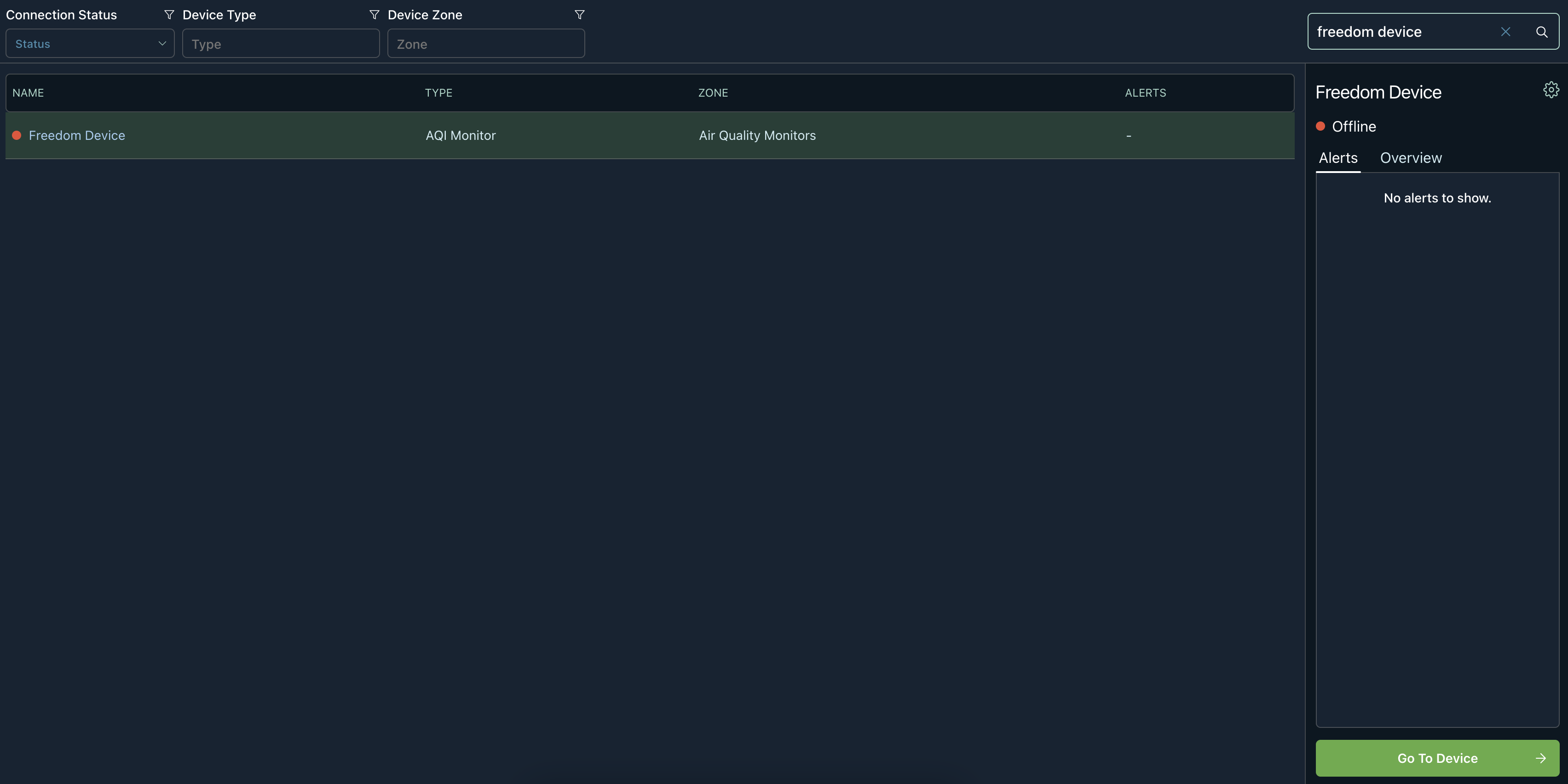Focus the freedom device search box

[x=1400, y=32]
